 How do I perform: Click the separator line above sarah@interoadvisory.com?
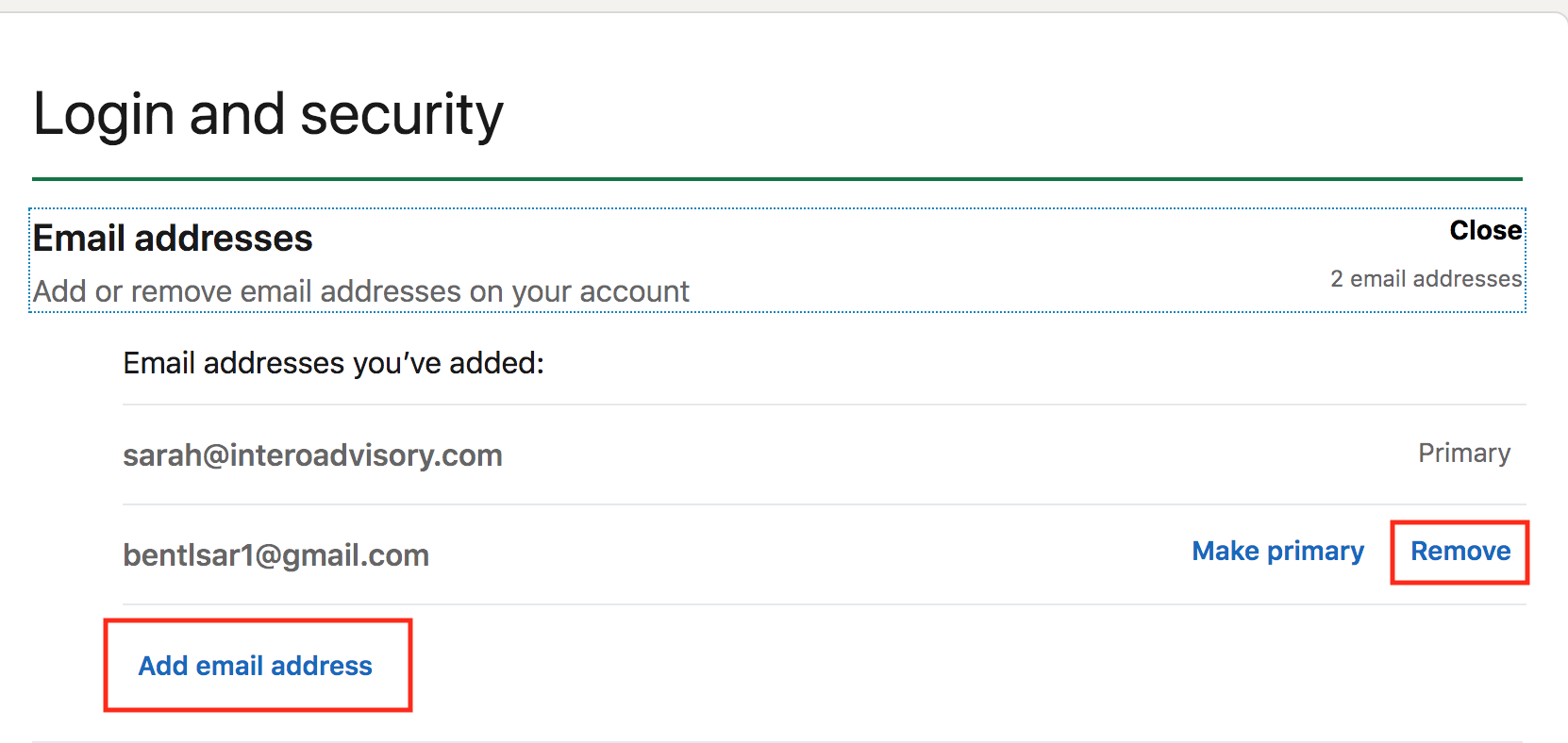(824, 405)
